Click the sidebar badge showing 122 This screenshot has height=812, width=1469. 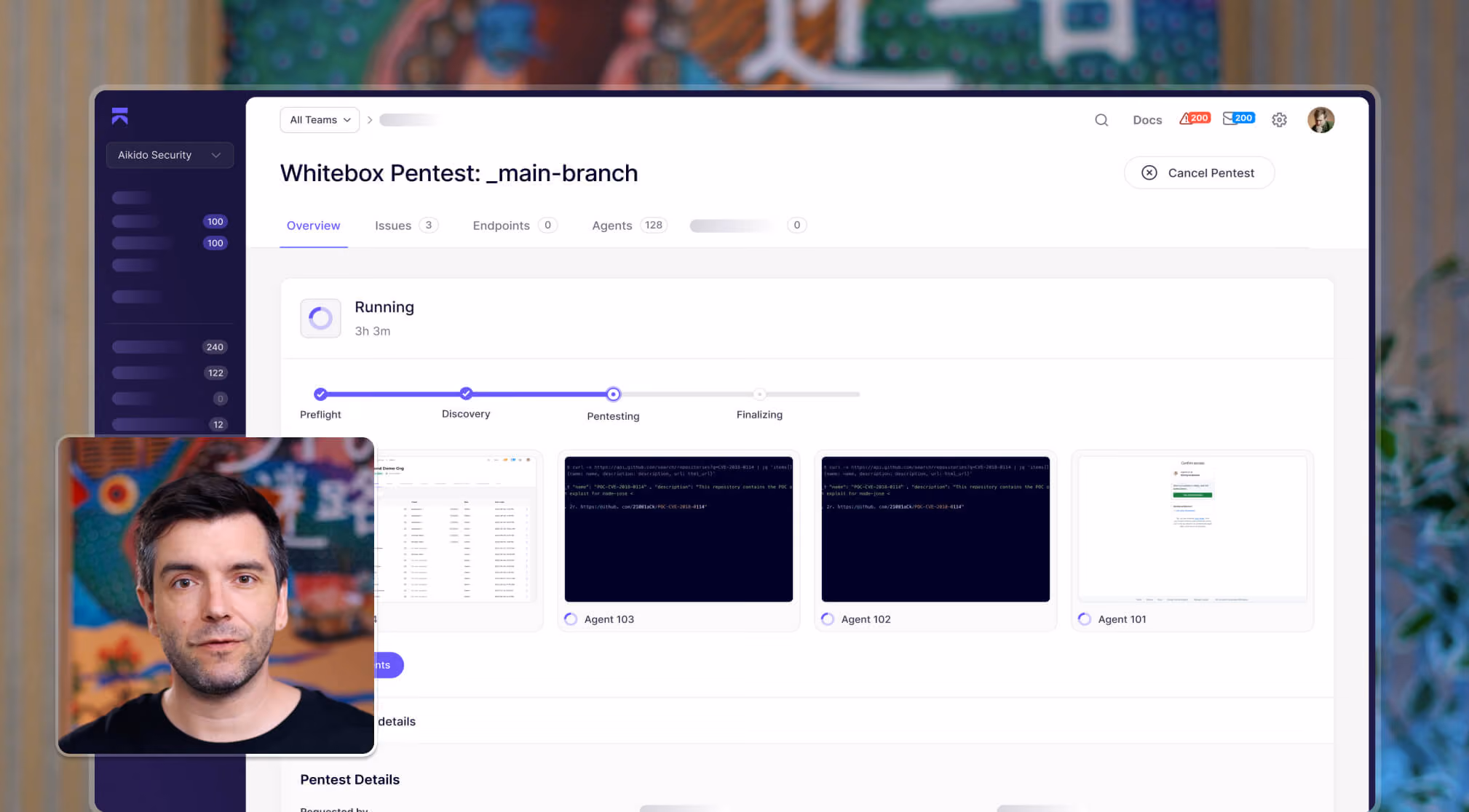coord(215,373)
